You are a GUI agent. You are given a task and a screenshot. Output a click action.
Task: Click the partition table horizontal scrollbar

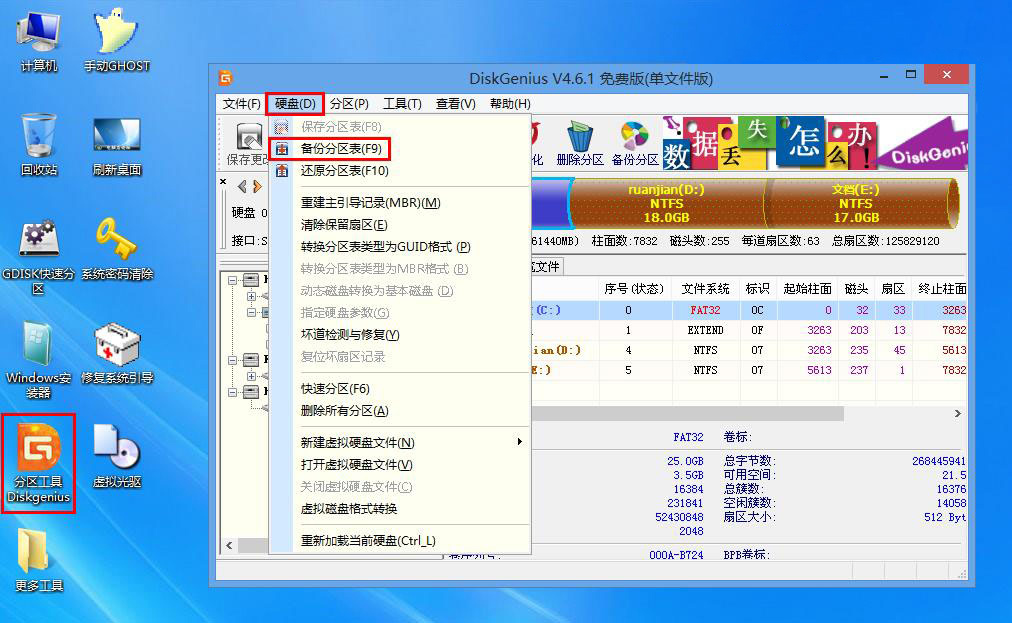click(687, 413)
